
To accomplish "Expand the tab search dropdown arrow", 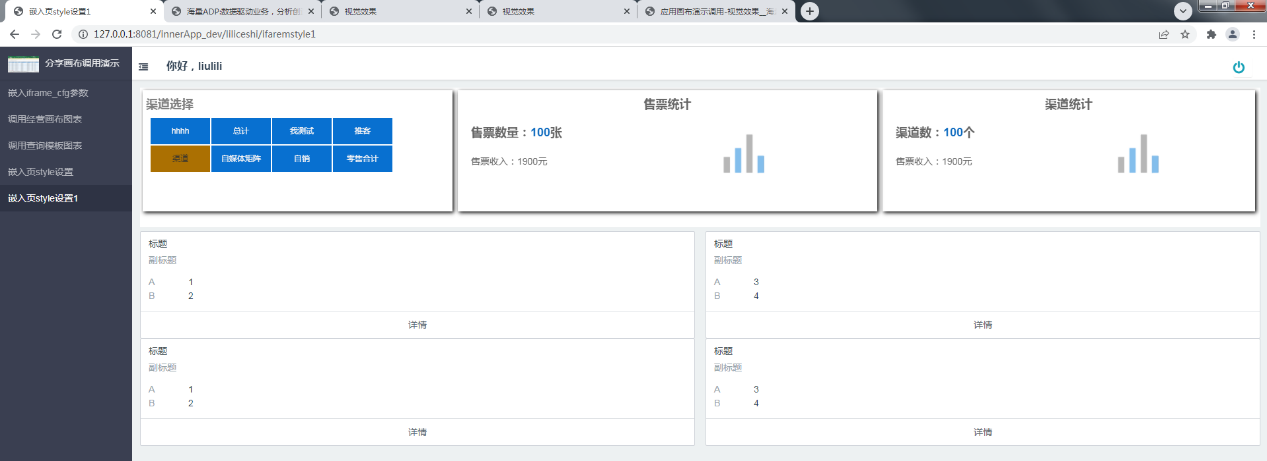I will click(x=1183, y=10).
